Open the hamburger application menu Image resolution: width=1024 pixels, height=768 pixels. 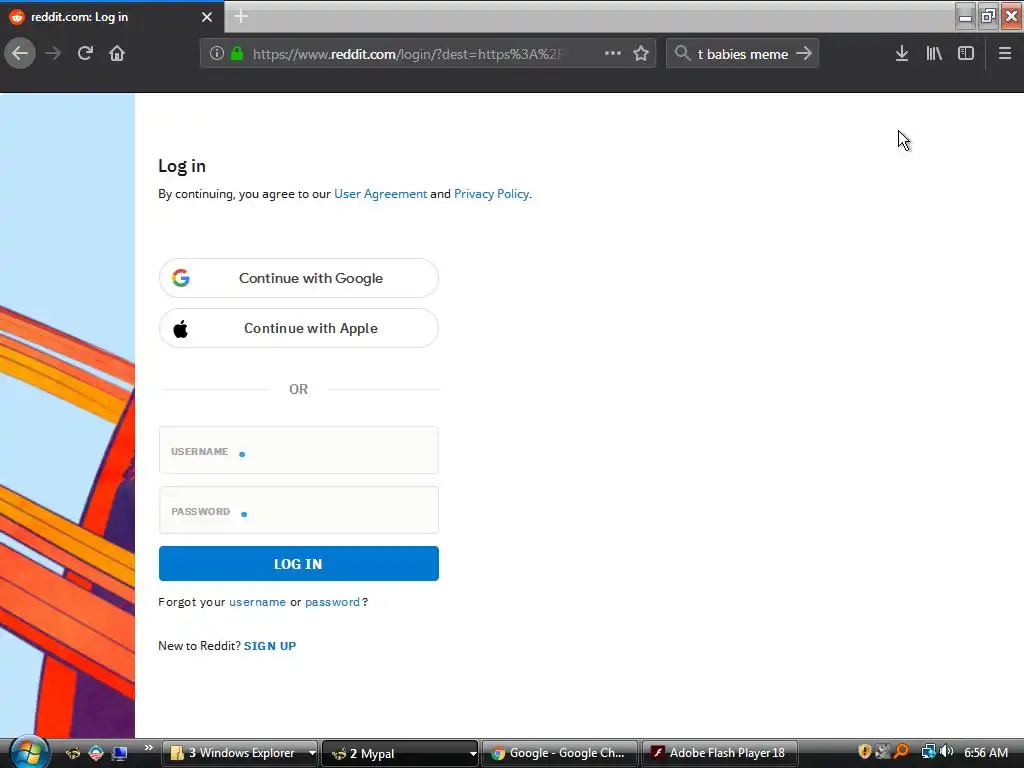tap(1005, 54)
